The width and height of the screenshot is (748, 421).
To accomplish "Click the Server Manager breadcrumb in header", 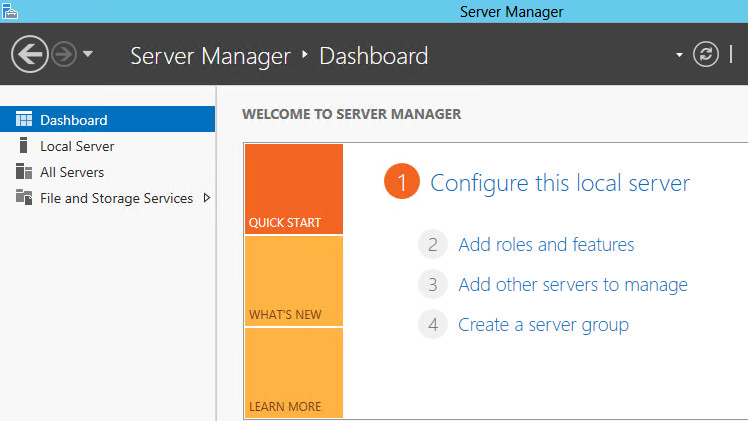I will [x=210, y=56].
